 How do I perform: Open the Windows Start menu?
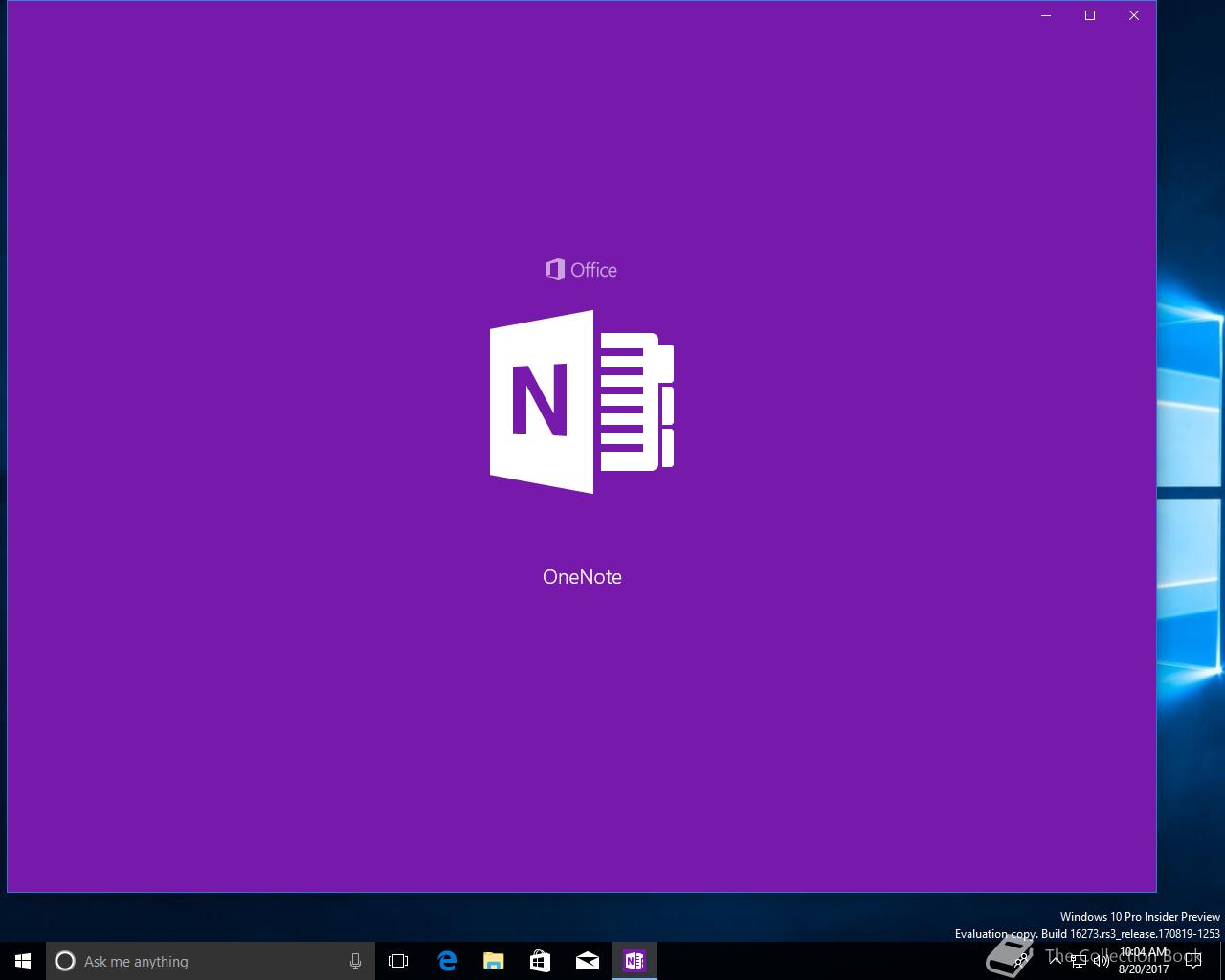(x=23, y=961)
